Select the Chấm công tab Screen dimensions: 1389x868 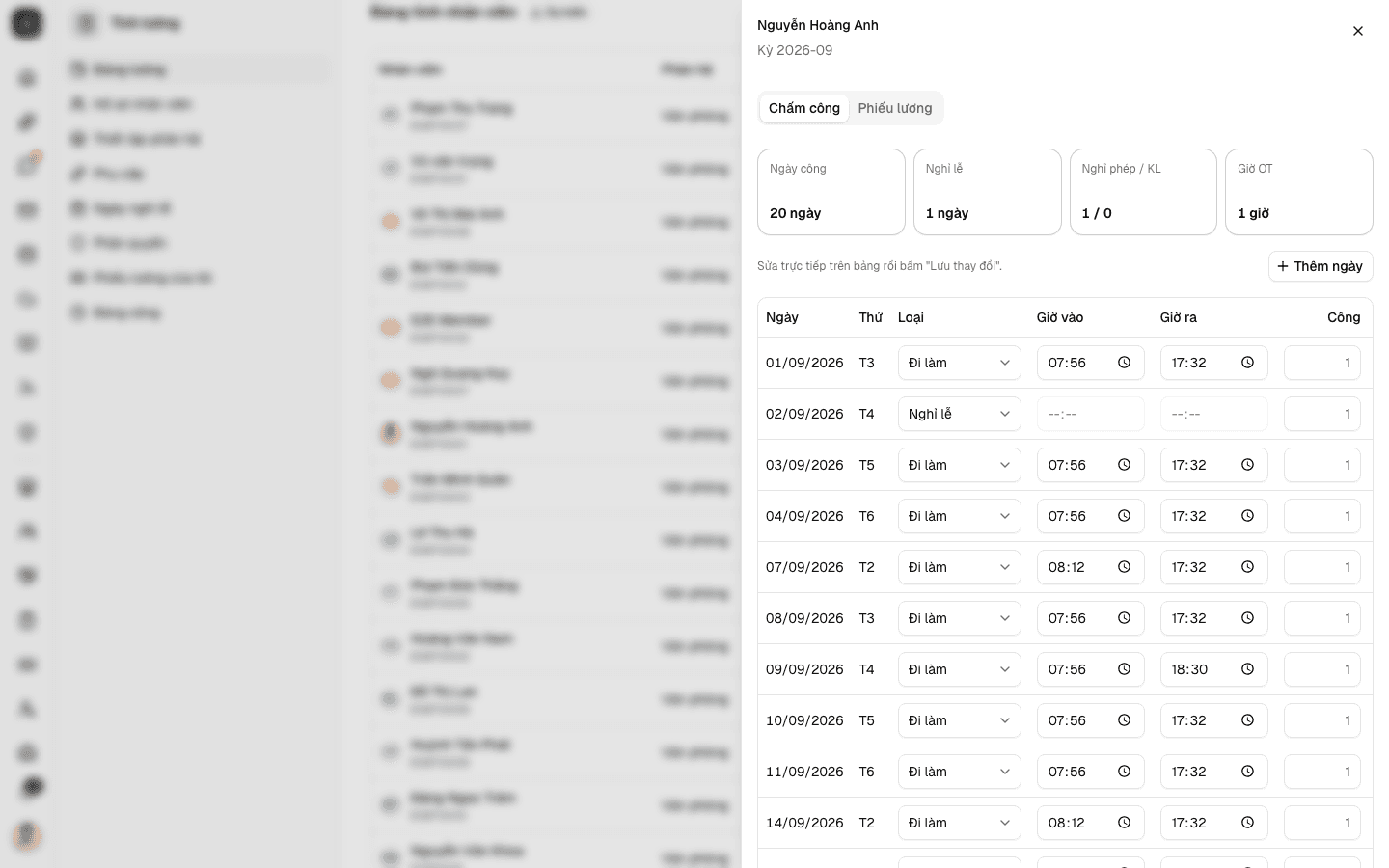[x=804, y=108]
